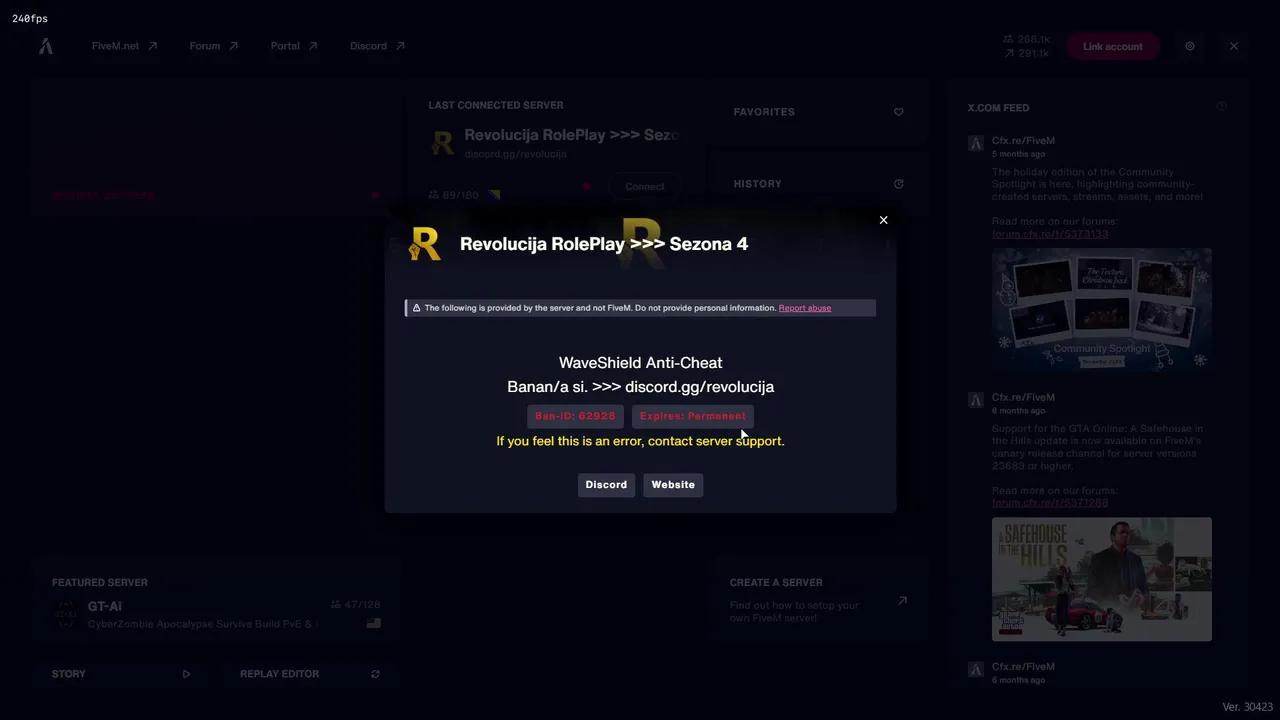Open the Community Spotlight feed image
This screenshot has height=720, width=1280.
1101,309
